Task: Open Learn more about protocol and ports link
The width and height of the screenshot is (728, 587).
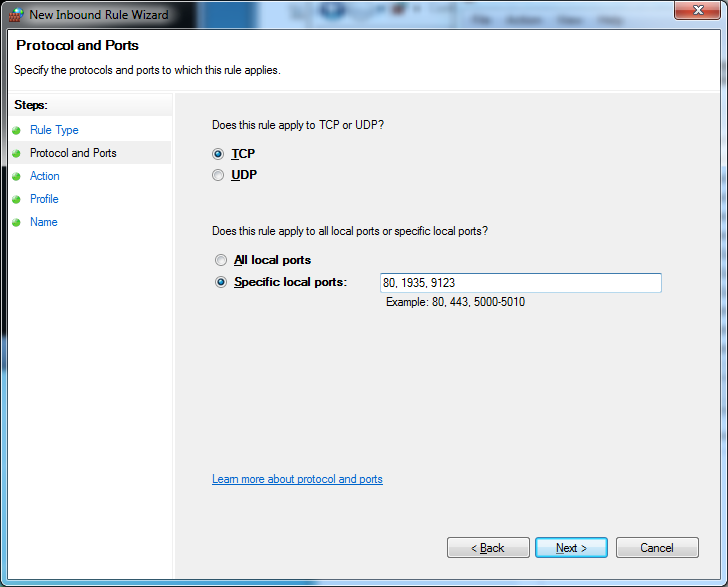Action: pyautogui.click(x=297, y=479)
